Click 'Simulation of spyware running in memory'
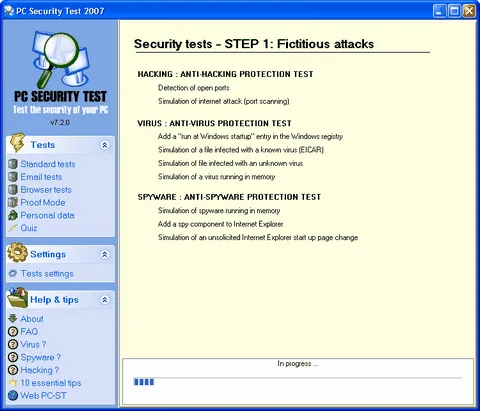 (219, 211)
